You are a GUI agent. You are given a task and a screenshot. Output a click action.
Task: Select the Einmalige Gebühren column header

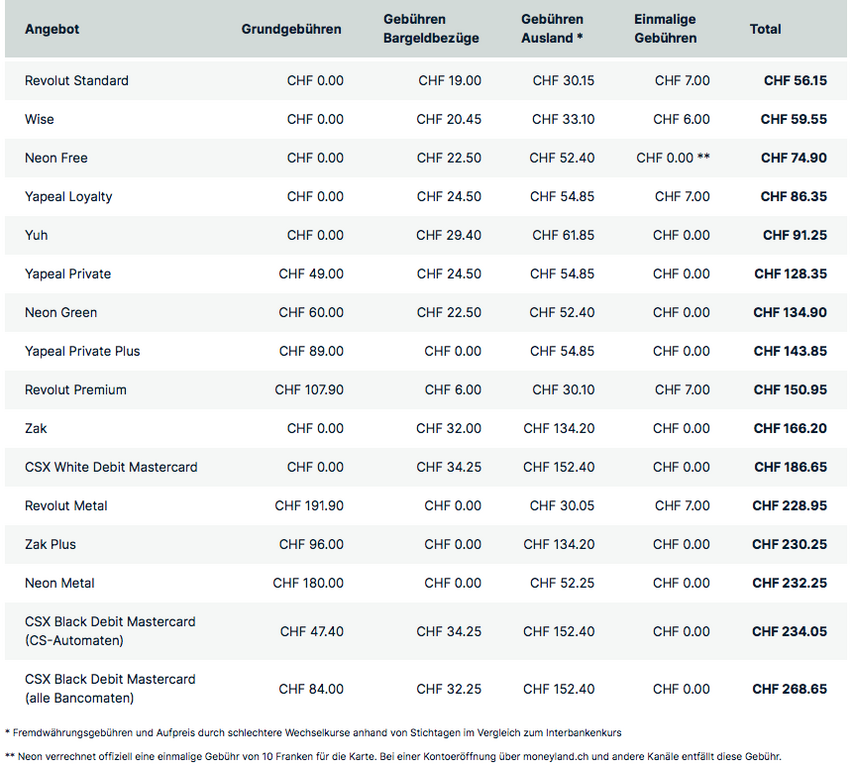[665, 29]
